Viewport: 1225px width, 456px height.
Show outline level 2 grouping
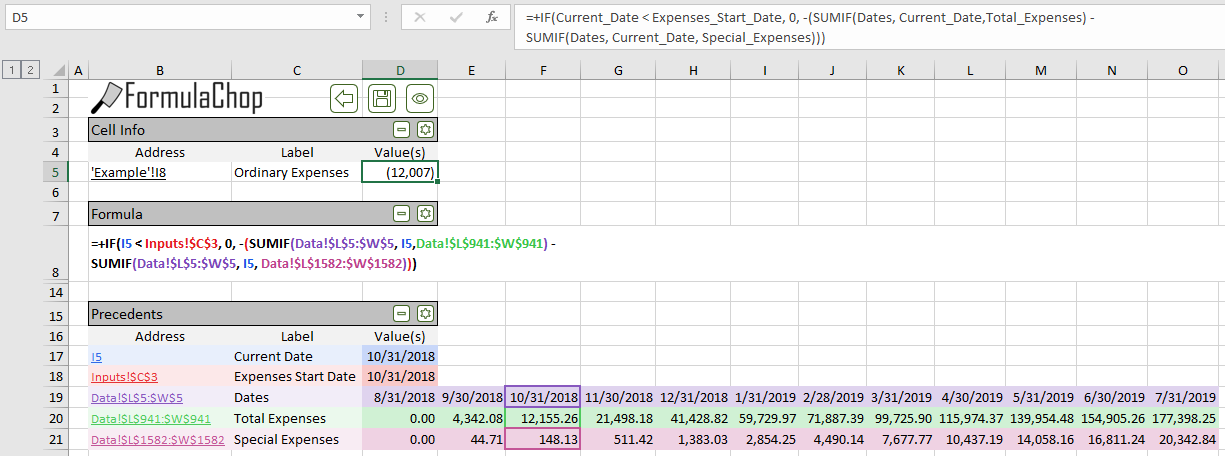click(x=30, y=69)
